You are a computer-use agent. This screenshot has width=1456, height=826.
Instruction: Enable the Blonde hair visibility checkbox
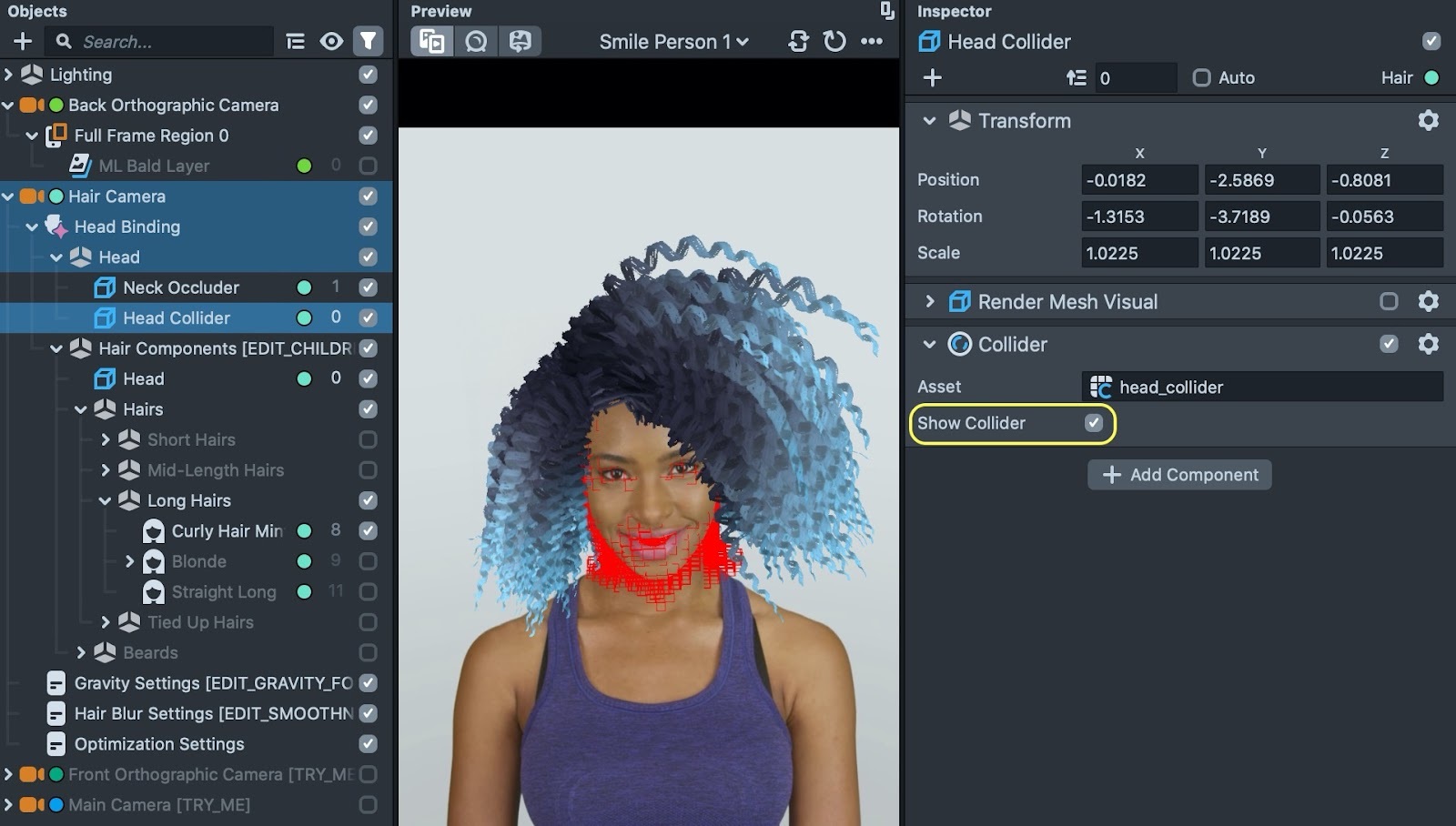point(368,561)
